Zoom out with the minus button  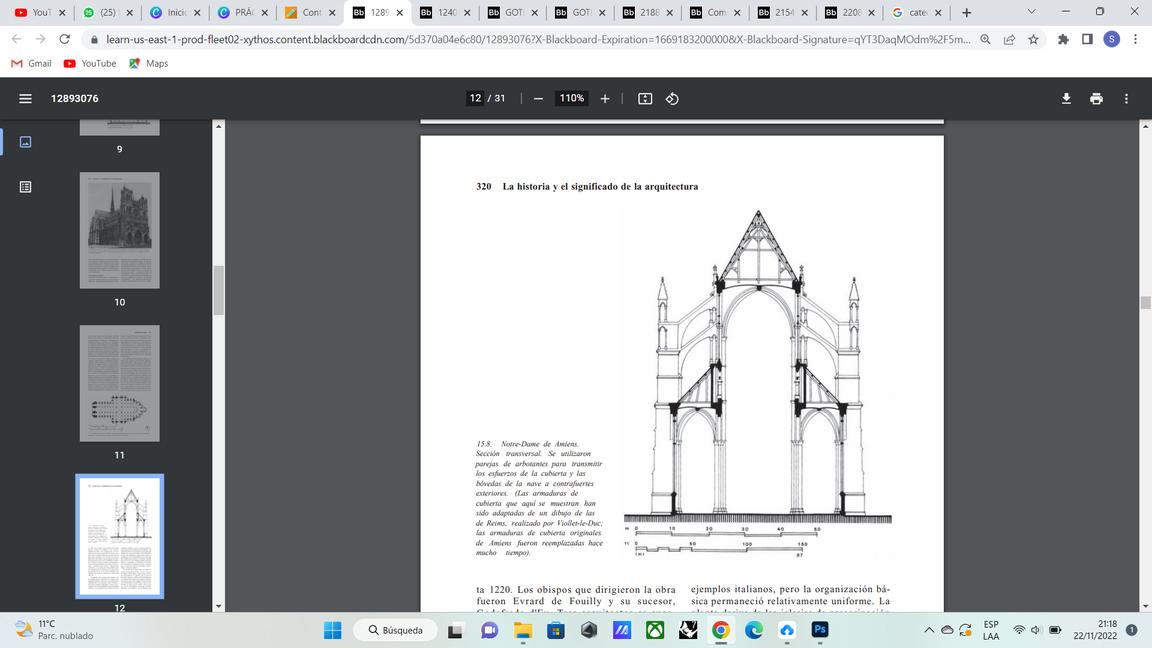click(538, 98)
